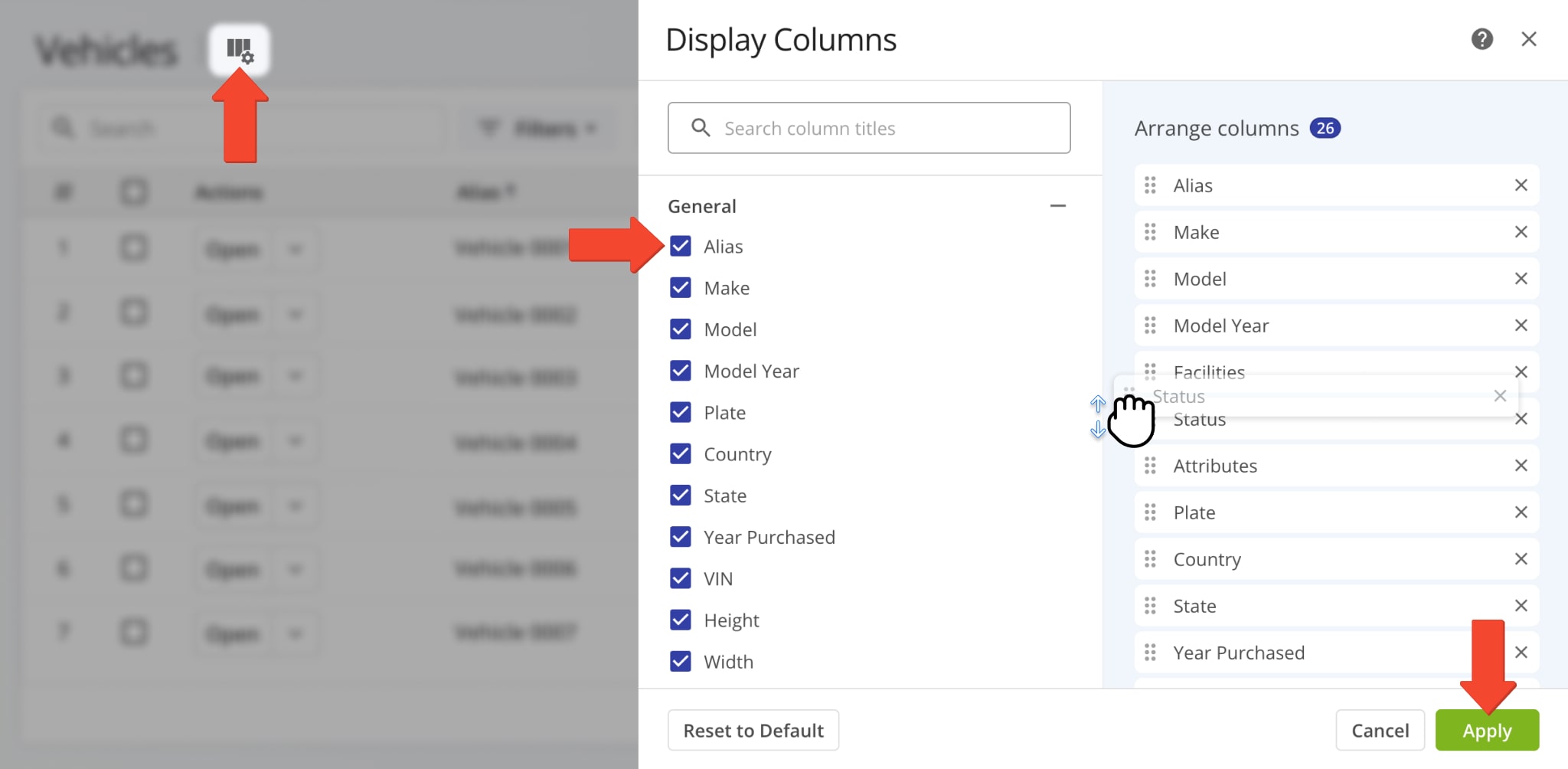Click the Open button for row 1
Image resolution: width=1568 pixels, height=769 pixels.
(233, 250)
